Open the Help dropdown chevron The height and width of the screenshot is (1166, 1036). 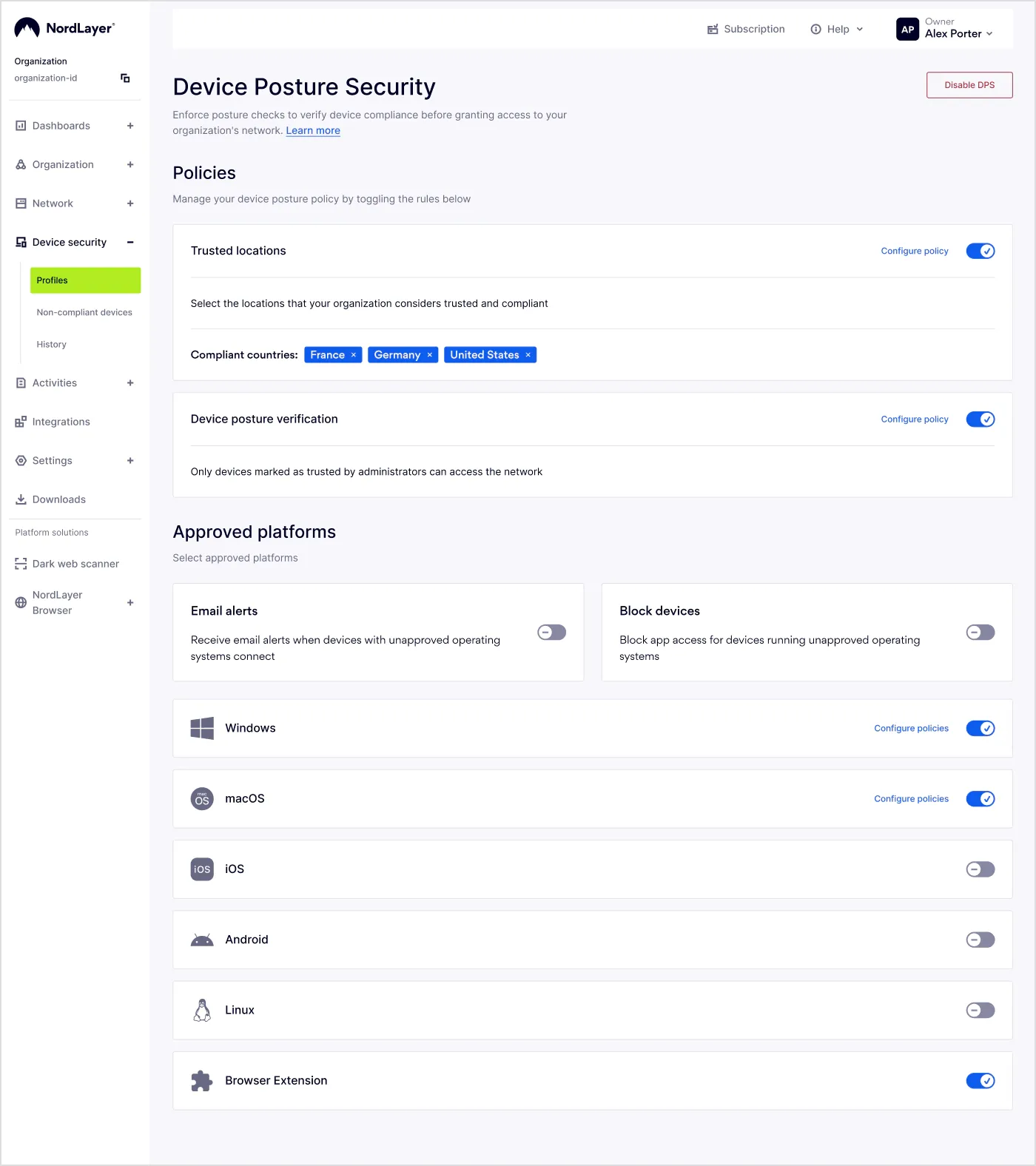[859, 29]
